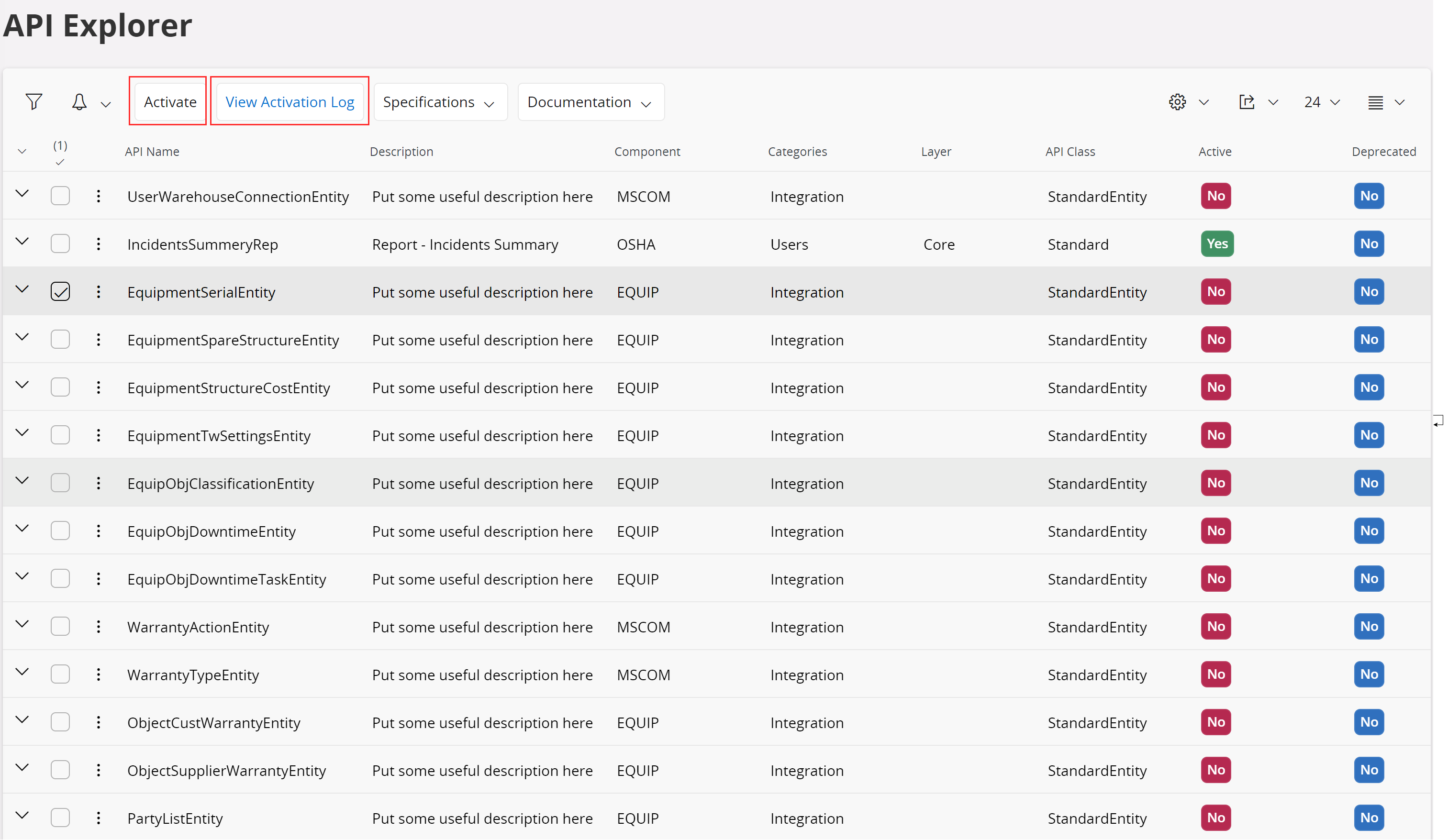Open View Activation Log
This screenshot has width=1448, height=840.
coord(290,102)
